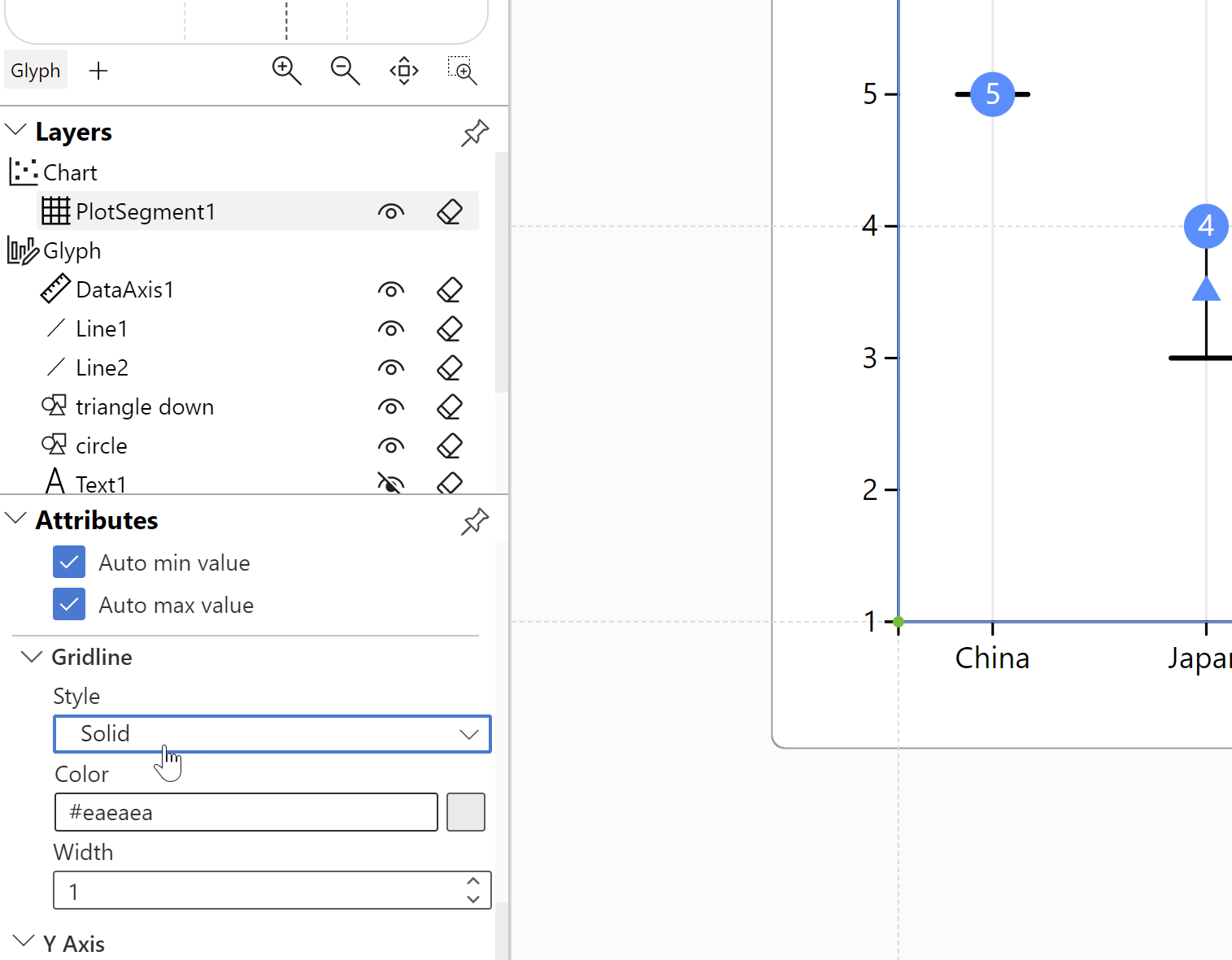The width and height of the screenshot is (1232, 960).
Task: Pin the Layers panel
Action: (x=474, y=132)
